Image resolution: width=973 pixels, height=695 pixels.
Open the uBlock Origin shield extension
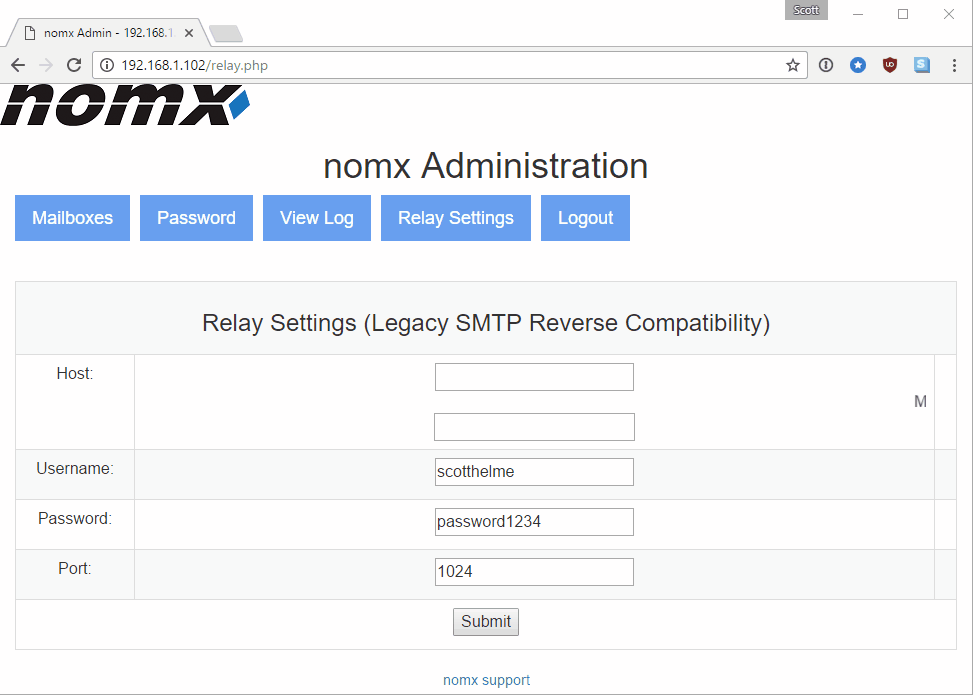click(890, 65)
